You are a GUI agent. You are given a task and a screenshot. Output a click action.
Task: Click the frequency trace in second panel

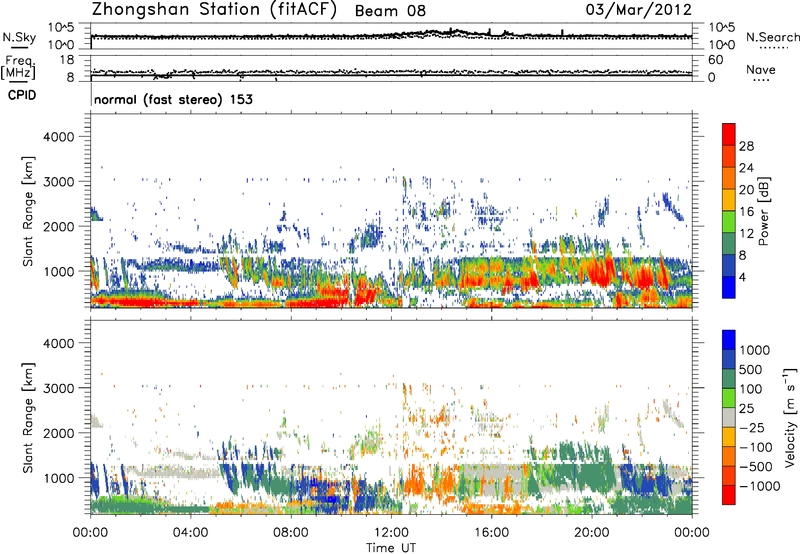pos(391,74)
